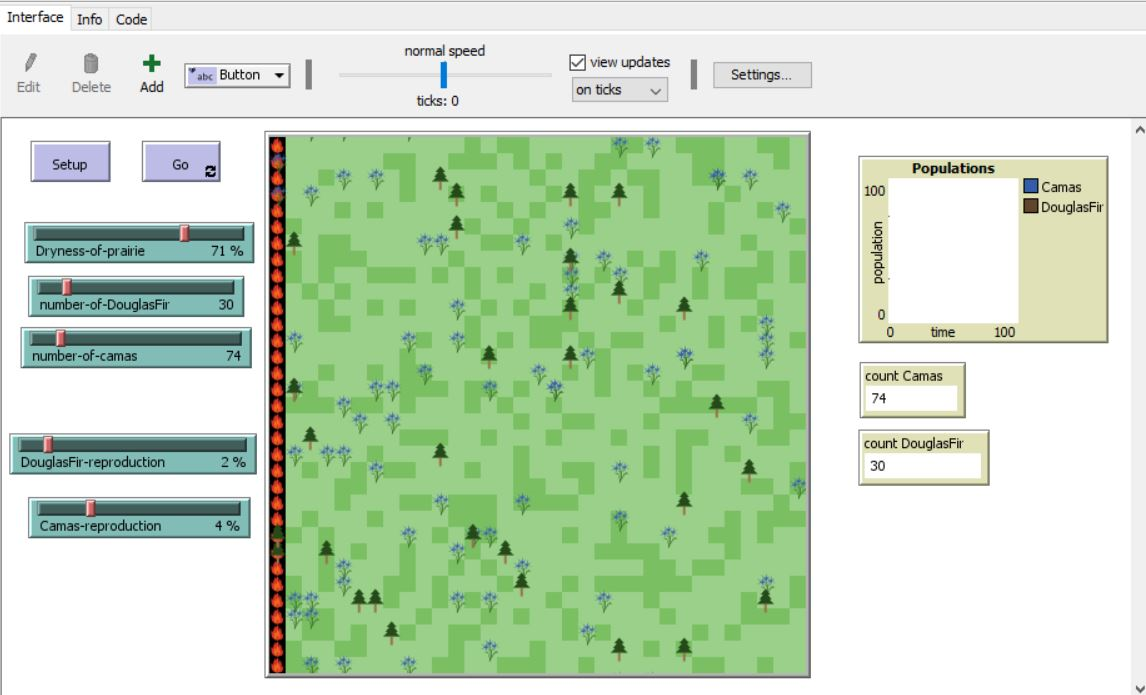Select the Interface tab
This screenshot has height=695, width=1146.
[35, 18]
